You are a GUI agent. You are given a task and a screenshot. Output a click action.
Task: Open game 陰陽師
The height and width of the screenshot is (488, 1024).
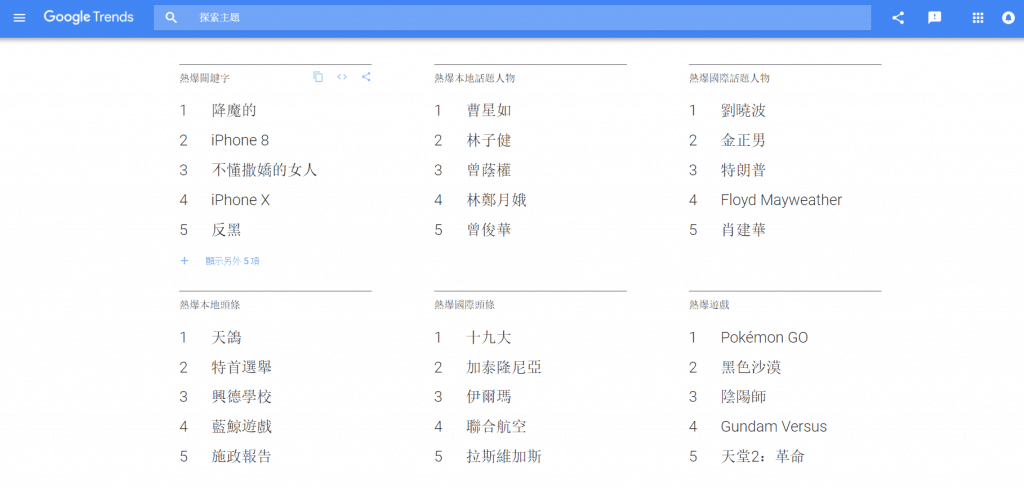point(743,397)
